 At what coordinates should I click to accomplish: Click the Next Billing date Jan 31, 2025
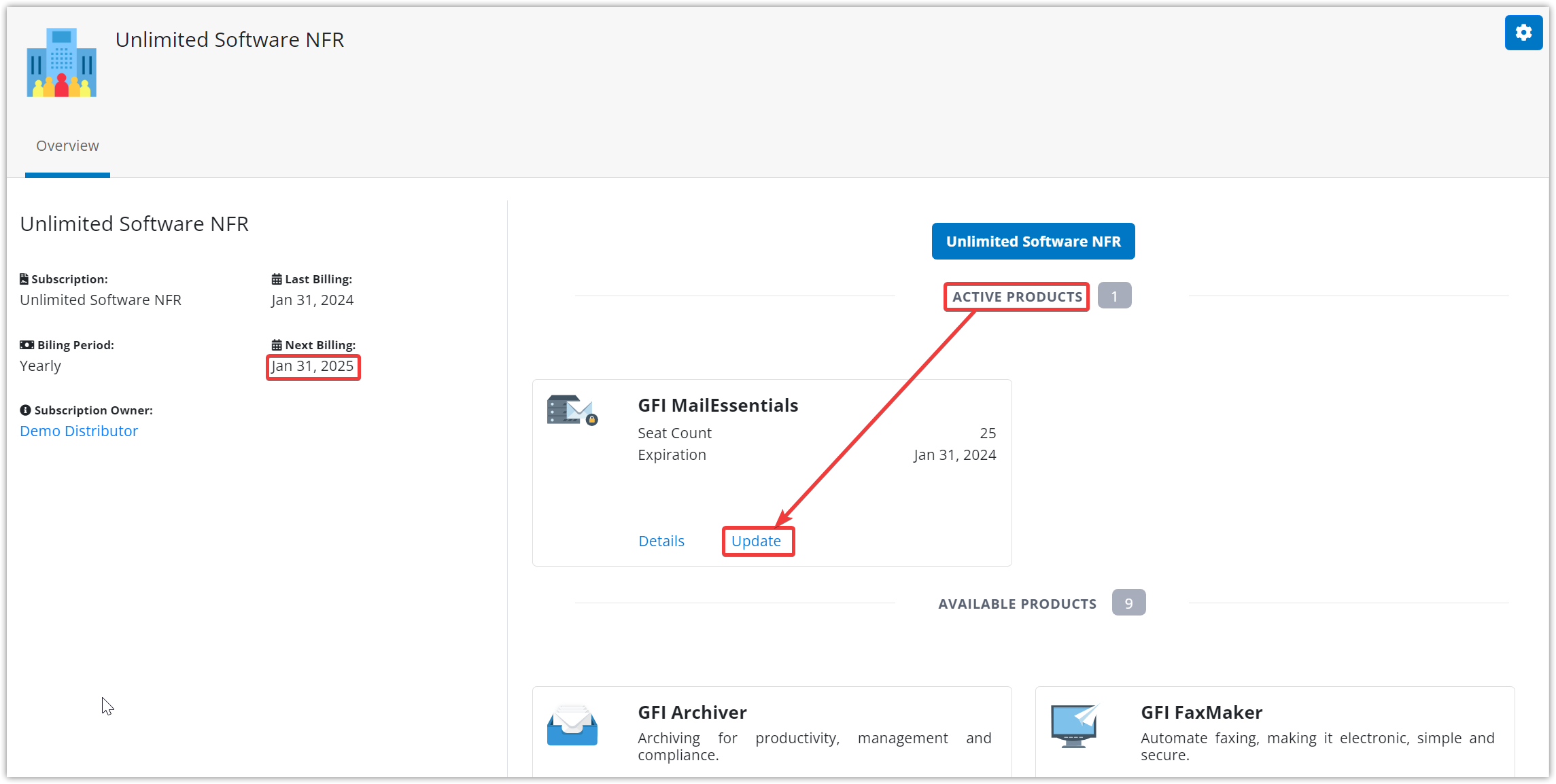point(313,366)
